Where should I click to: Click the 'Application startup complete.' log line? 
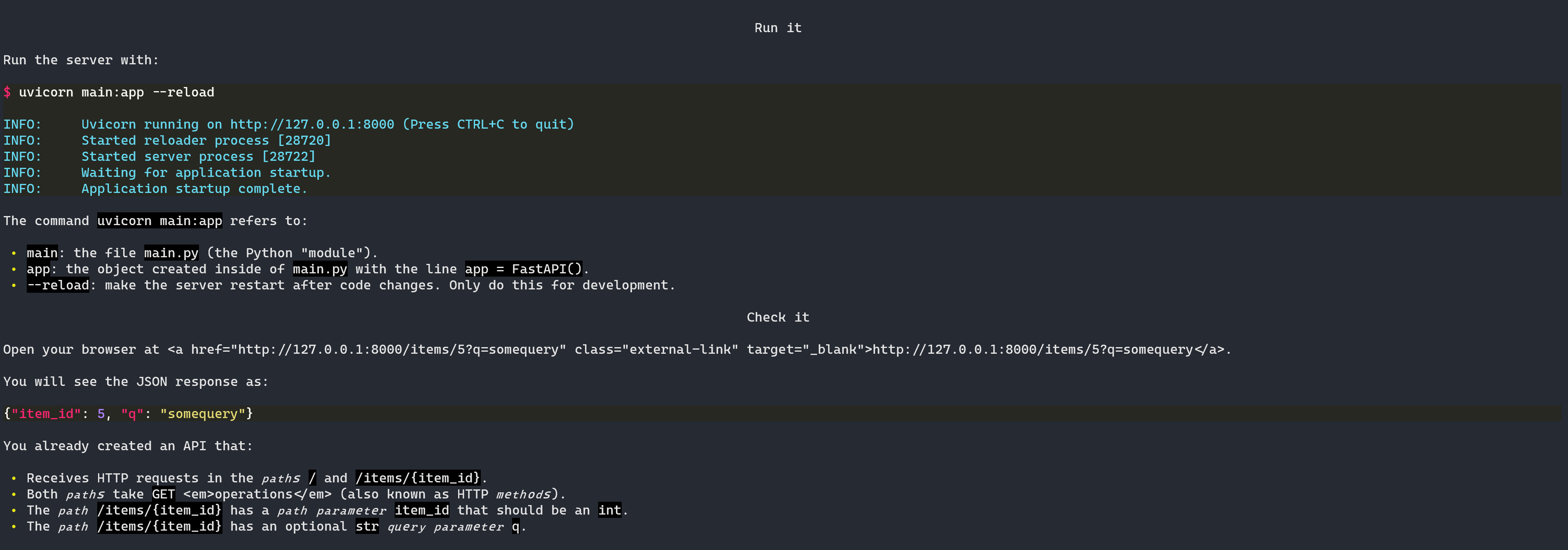click(194, 189)
